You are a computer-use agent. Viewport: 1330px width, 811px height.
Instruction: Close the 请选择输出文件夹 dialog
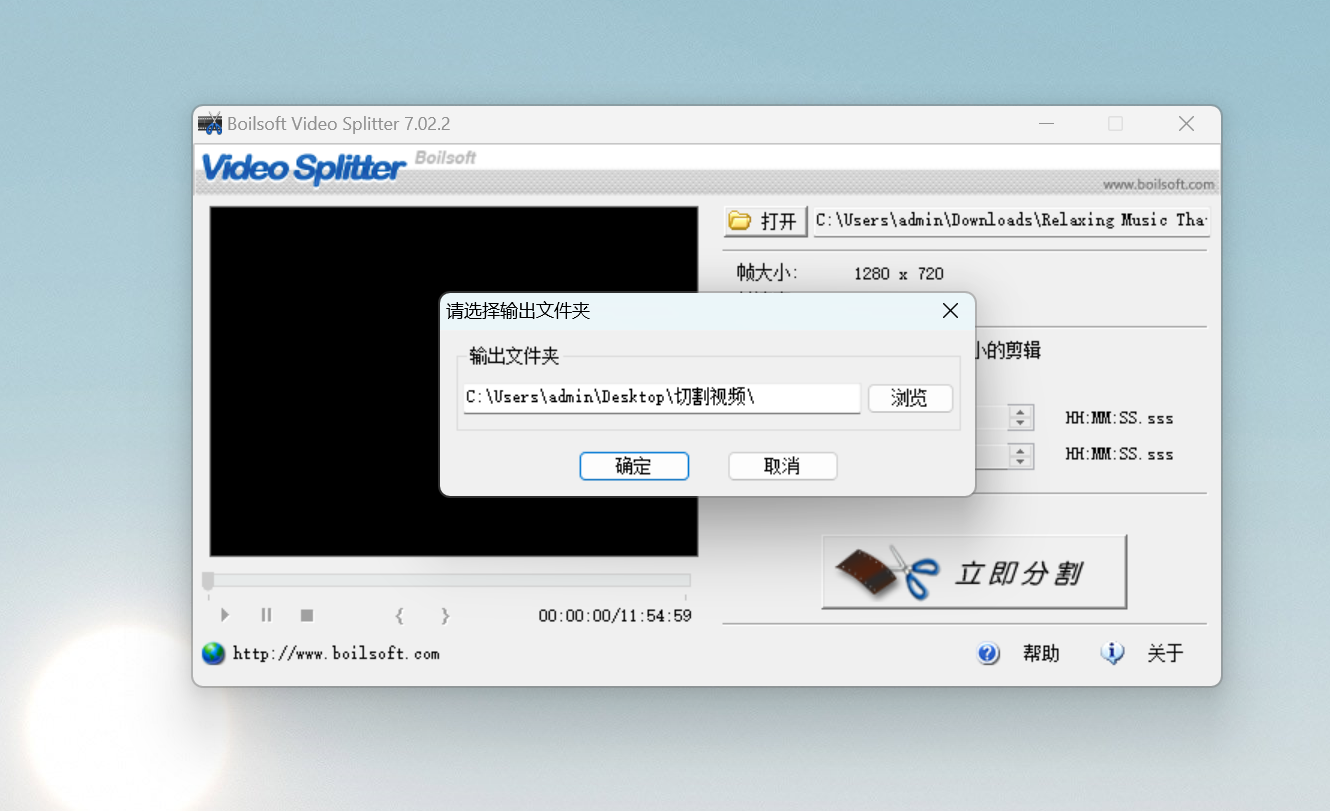click(950, 311)
